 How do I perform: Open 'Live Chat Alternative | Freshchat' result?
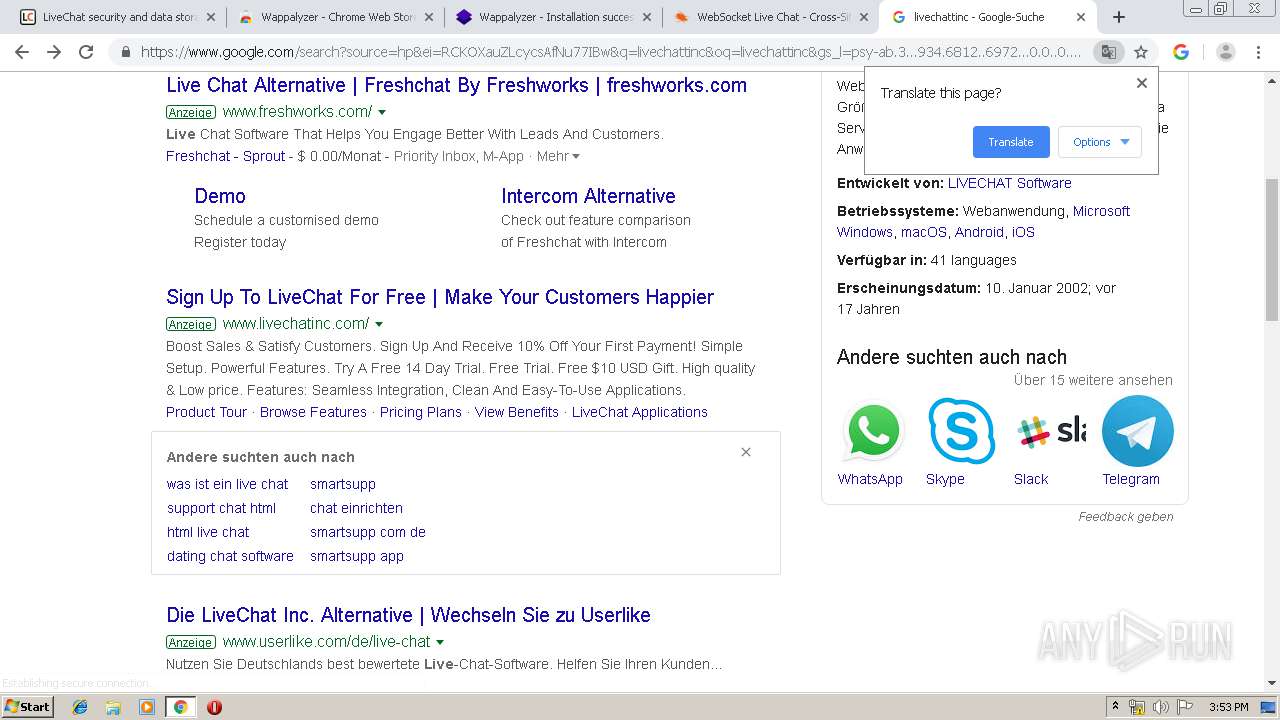pyautogui.click(x=456, y=85)
